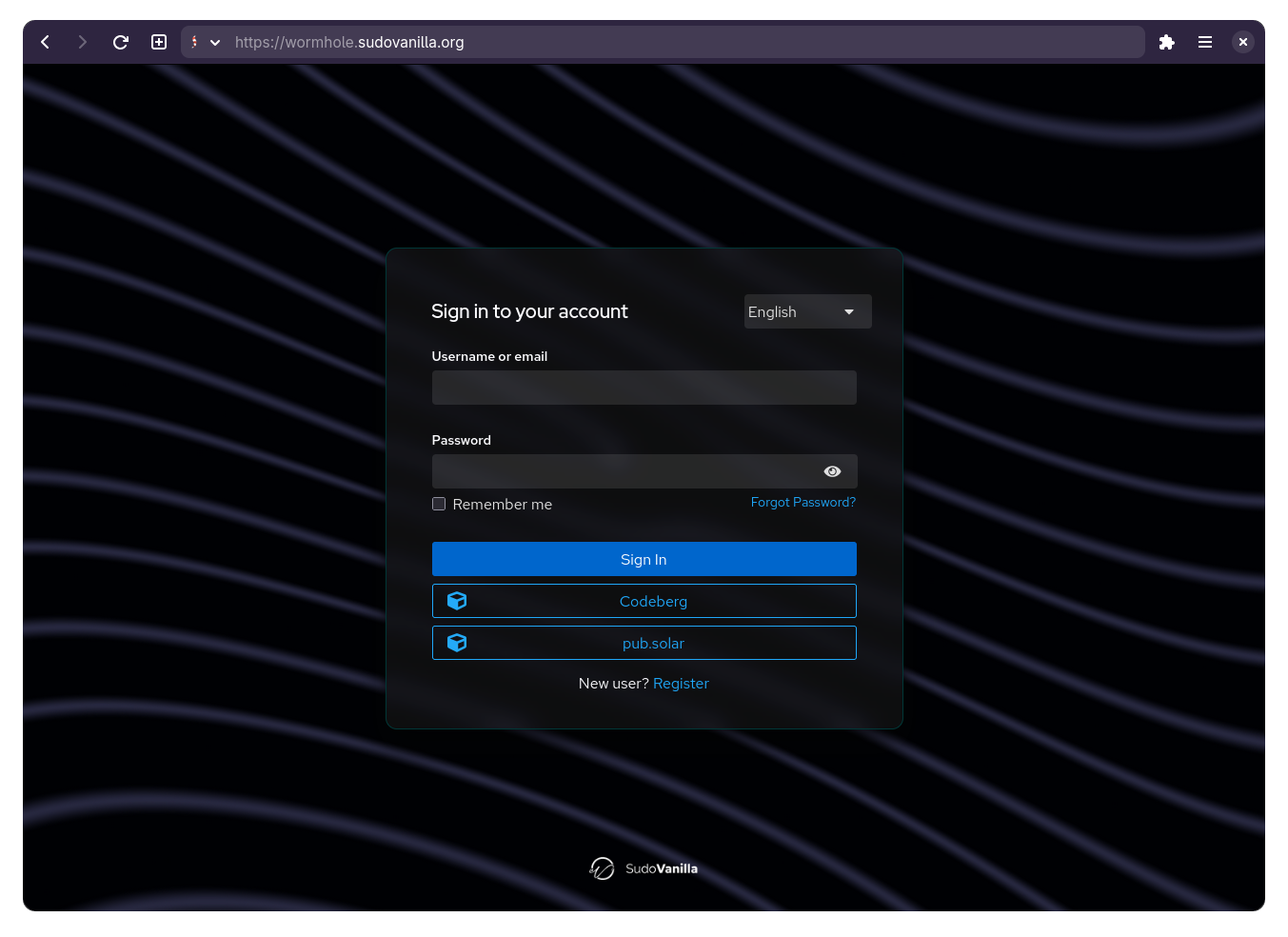Click the browser forward arrow
This screenshot has width=1288, height=937.
click(x=83, y=42)
